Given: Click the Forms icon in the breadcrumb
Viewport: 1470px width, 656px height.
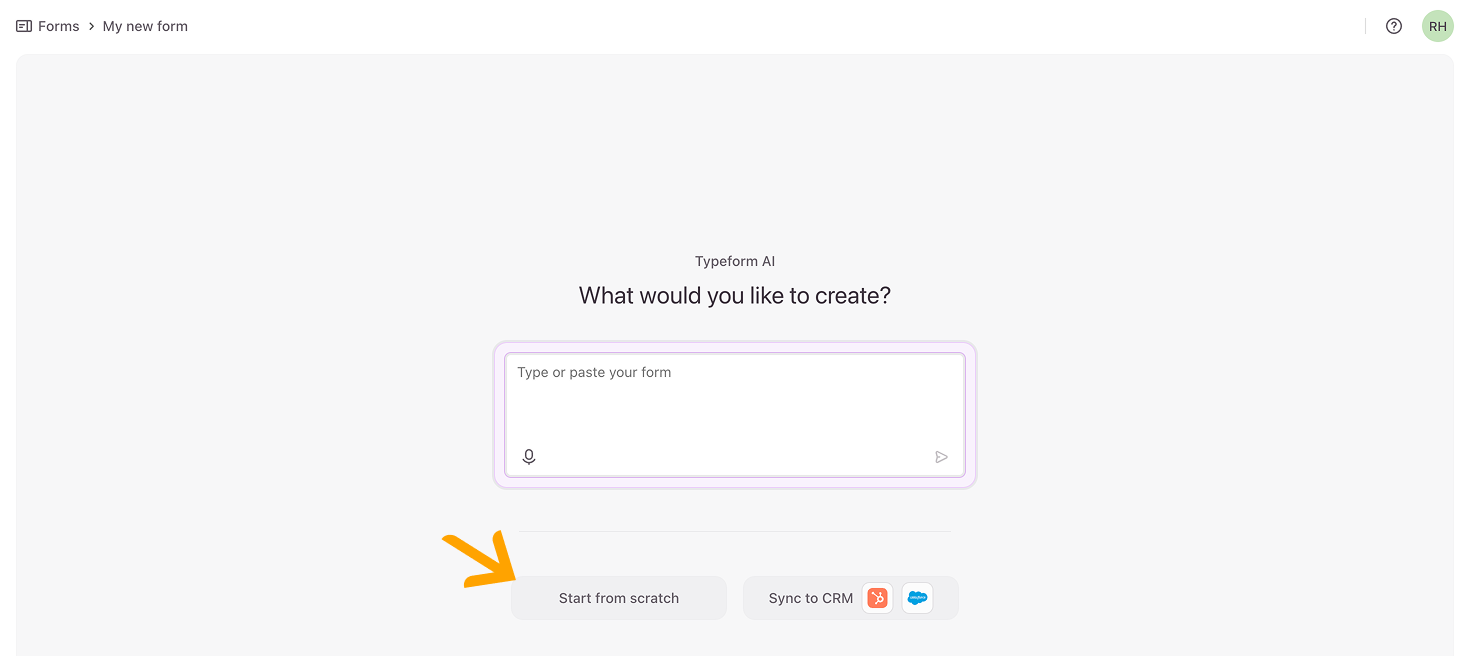Looking at the screenshot, I should point(24,26).
